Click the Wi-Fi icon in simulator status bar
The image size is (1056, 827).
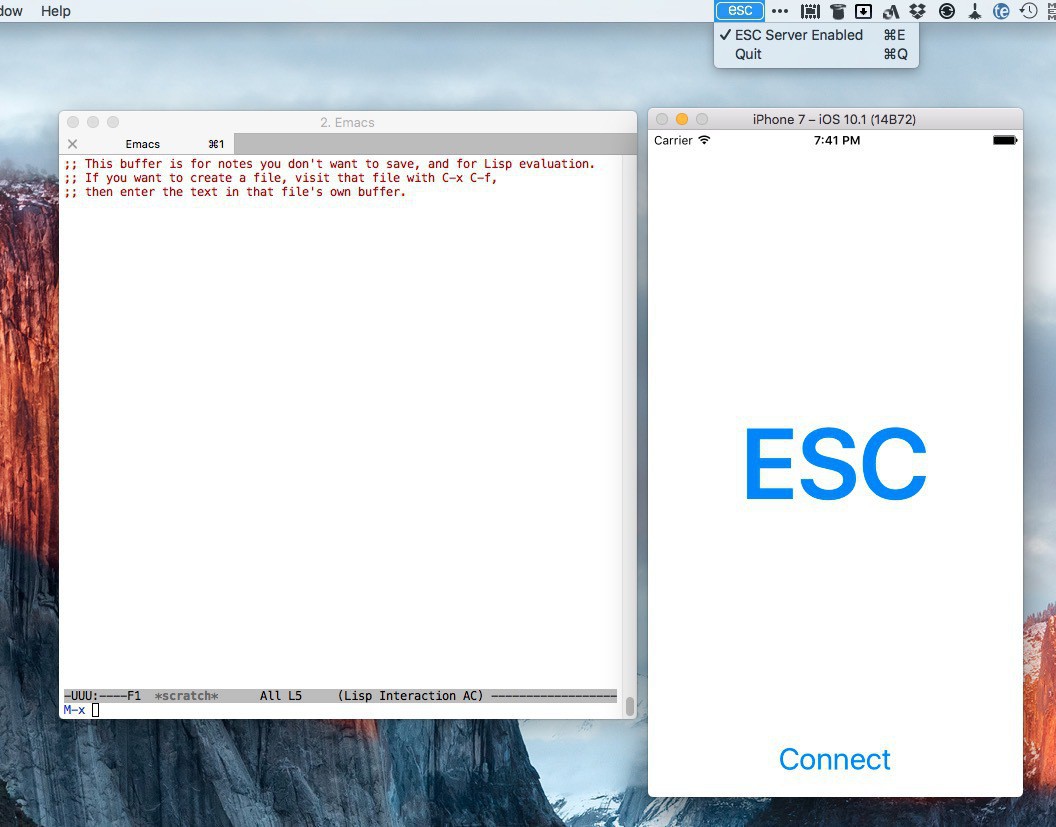[704, 140]
